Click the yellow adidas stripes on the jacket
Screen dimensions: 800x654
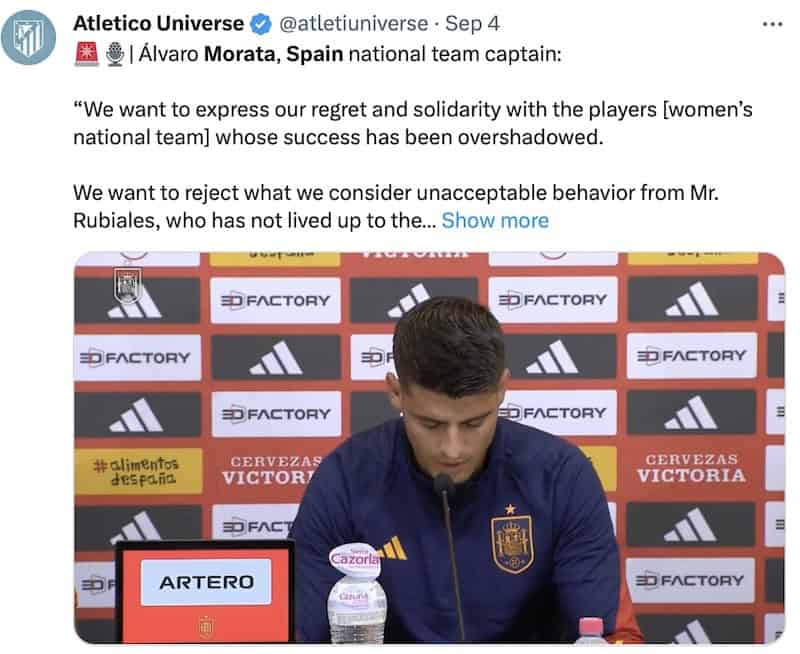pyautogui.click(x=394, y=548)
